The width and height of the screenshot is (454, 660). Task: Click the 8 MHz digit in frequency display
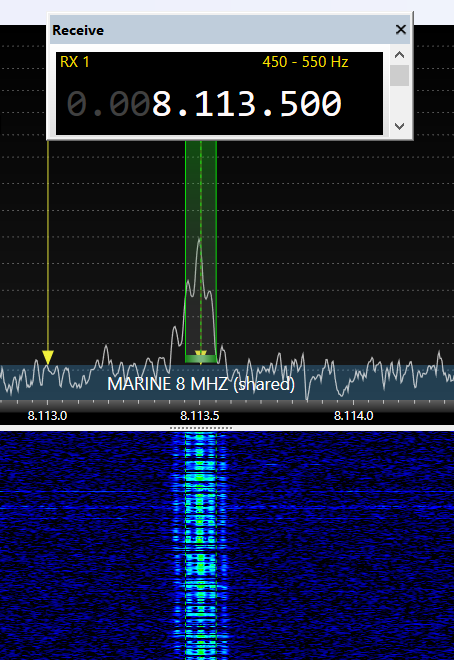click(162, 104)
